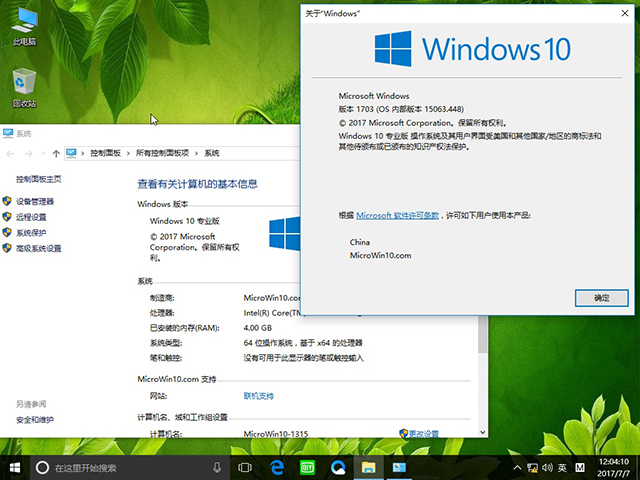The height and width of the screenshot is (480, 640).
Task: Click the Cortana circle icon
Action: click(42, 468)
